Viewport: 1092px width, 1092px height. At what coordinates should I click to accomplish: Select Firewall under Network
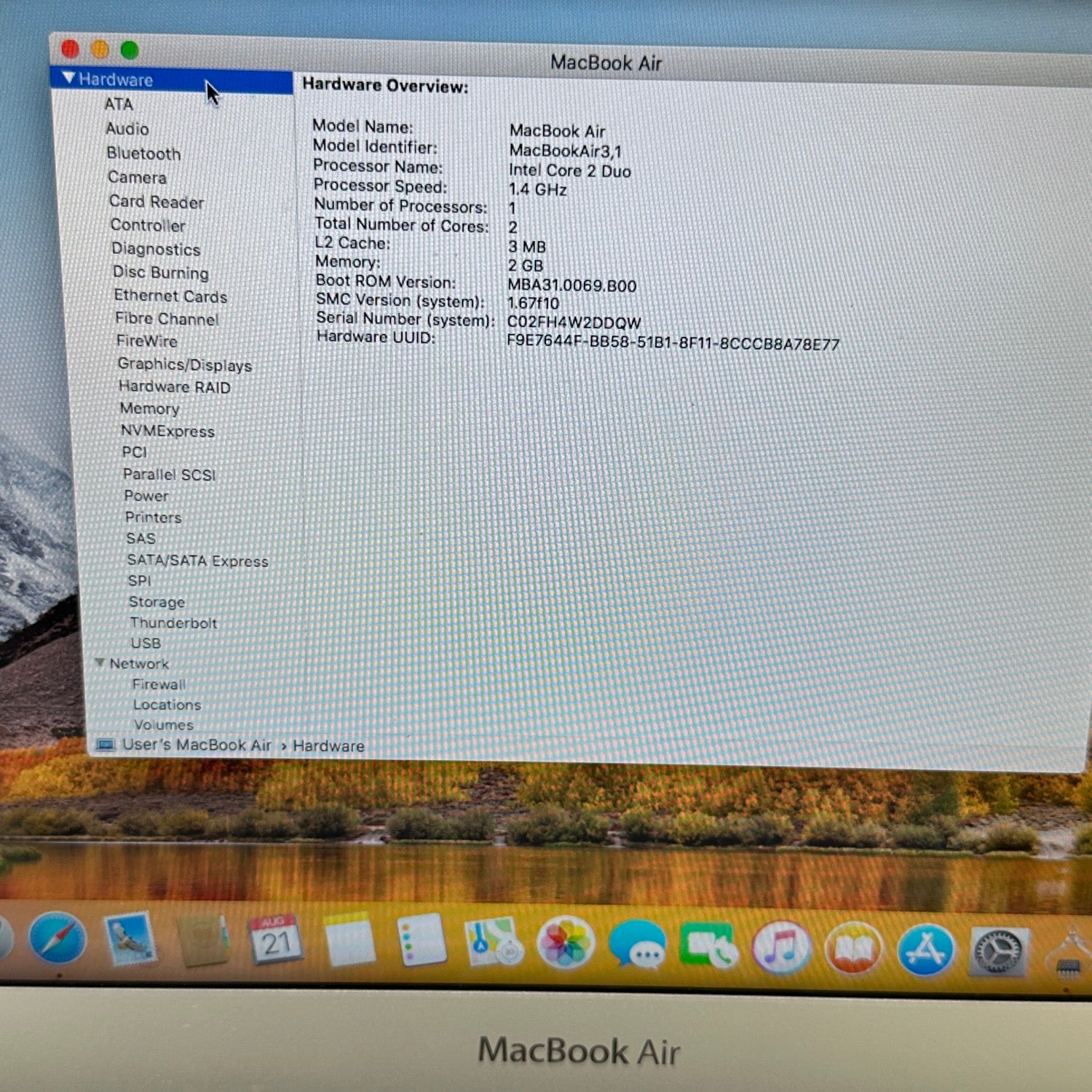pos(159,684)
